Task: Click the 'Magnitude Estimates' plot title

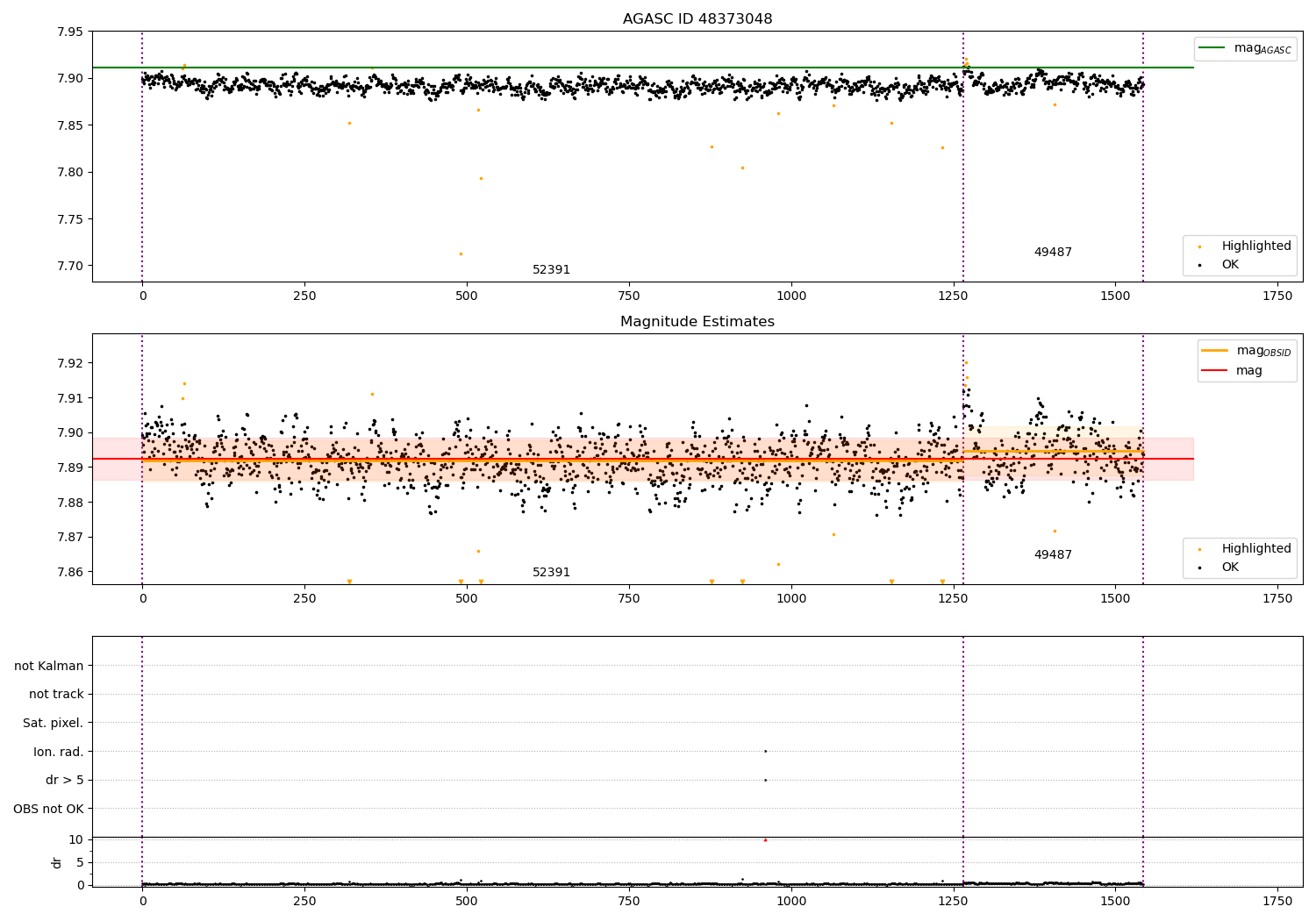Action: click(x=697, y=322)
